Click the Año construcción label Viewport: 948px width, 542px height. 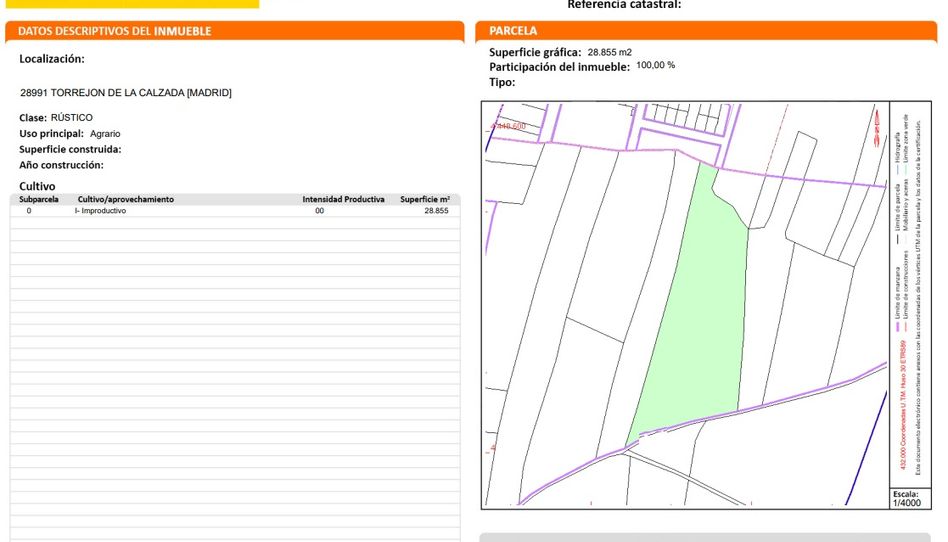pos(62,165)
